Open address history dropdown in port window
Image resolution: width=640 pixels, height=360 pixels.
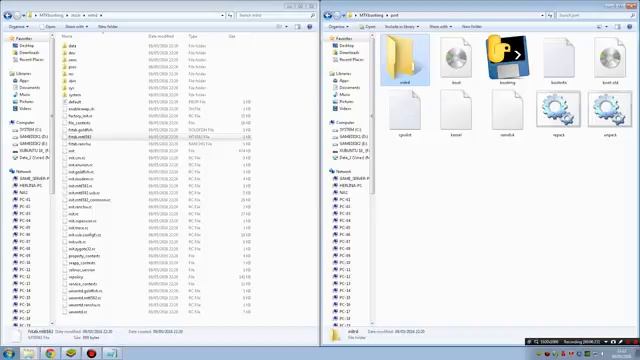point(542,16)
